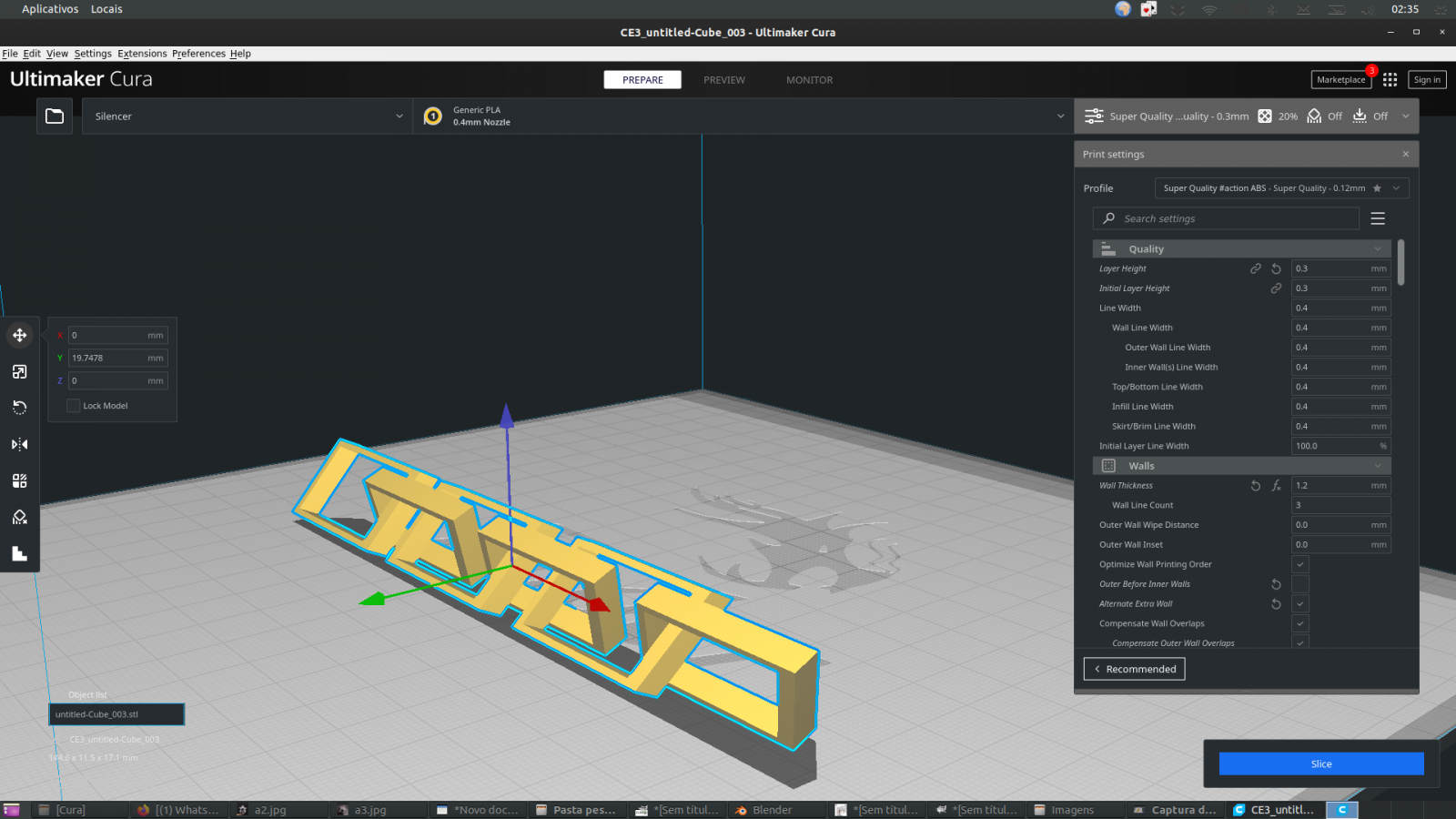Image resolution: width=1456 pixels, height=819 pixels.
Task: Open the Aplicativos system menu
Action: 50,9
